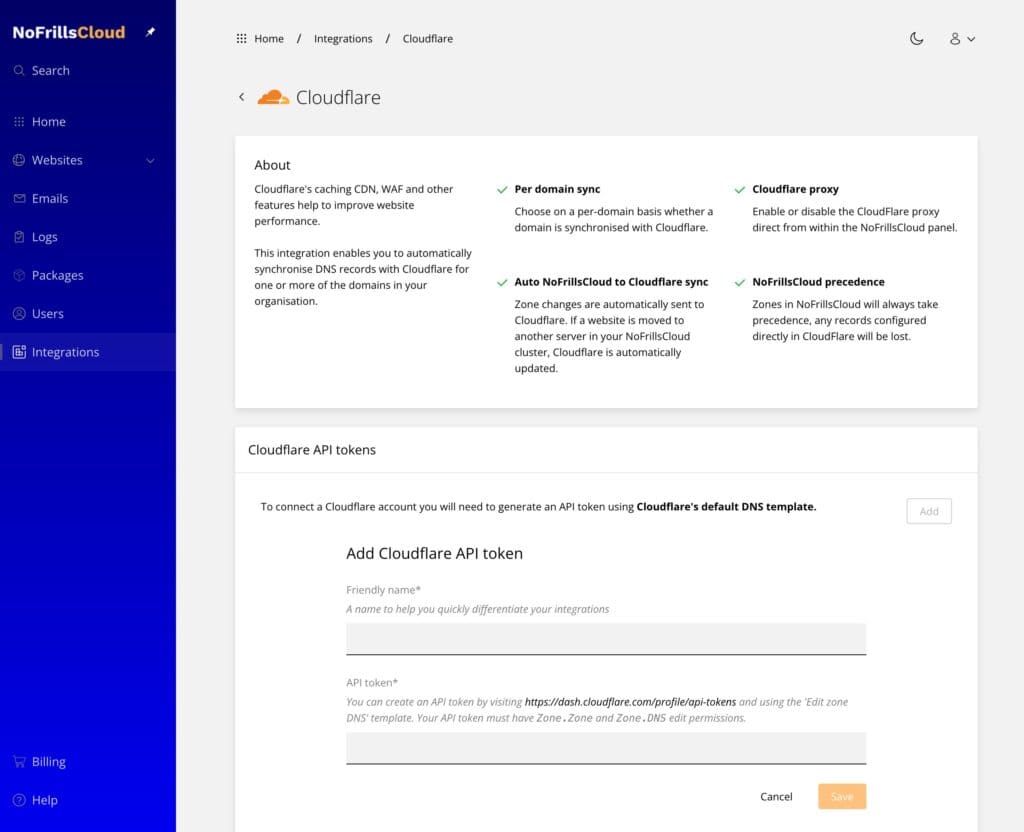The height and width of the screenshot is (832, 1024).
Task: Open Help from the sidebar bottom
Action: (44, 800)
